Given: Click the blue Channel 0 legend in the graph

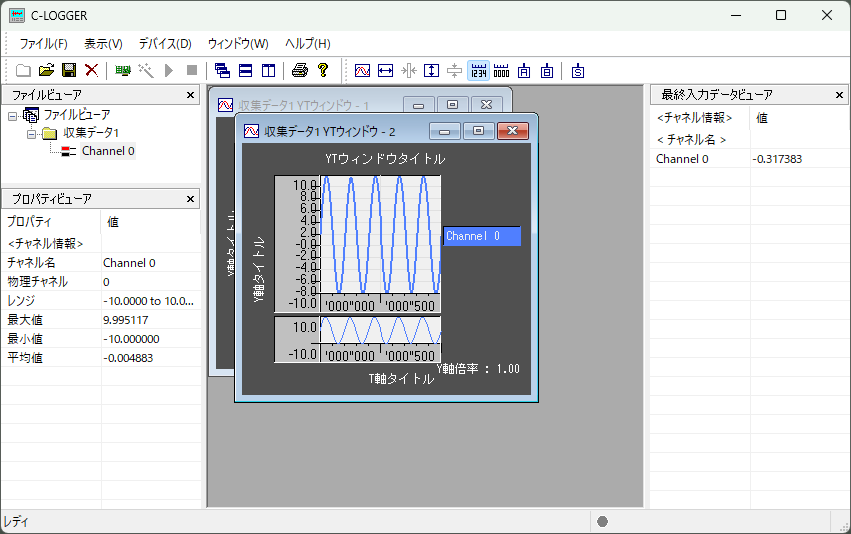Looking at the screenshot, I should (x=482, y=236).
